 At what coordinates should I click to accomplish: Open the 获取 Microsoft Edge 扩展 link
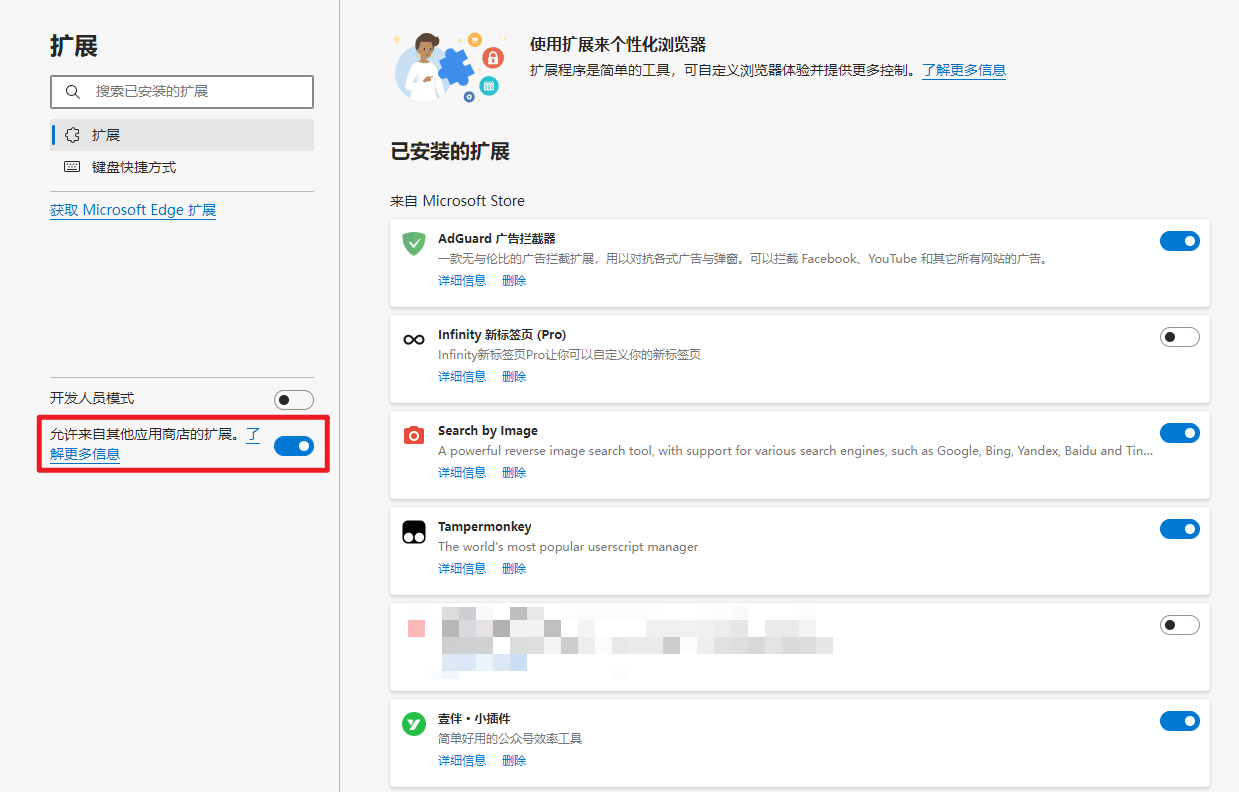(133, 209)
